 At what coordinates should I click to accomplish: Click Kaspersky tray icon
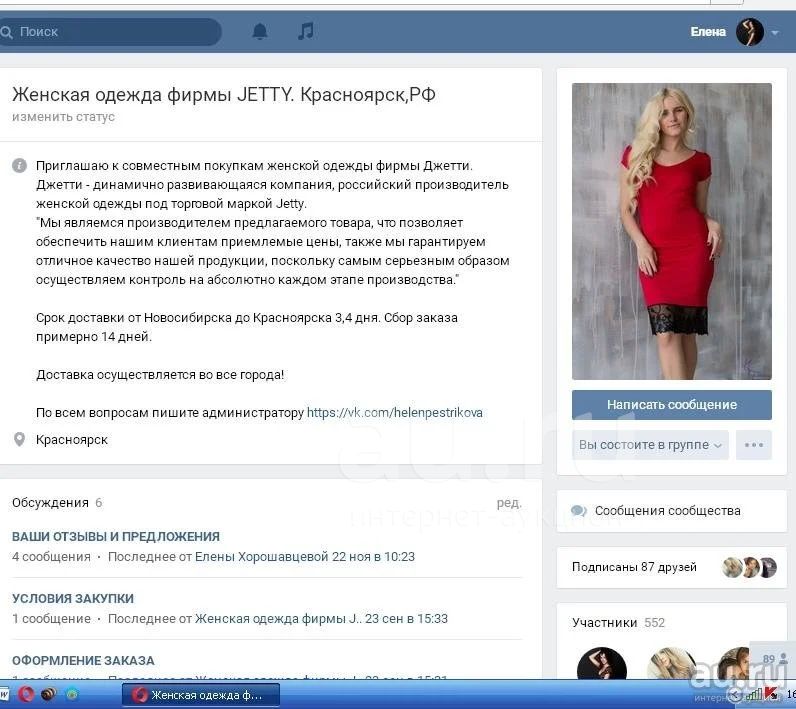[x=772, y=692]
